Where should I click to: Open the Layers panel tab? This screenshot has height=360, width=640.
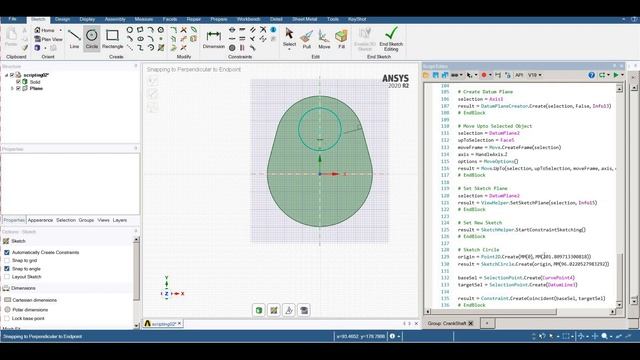tap(120, 220)
